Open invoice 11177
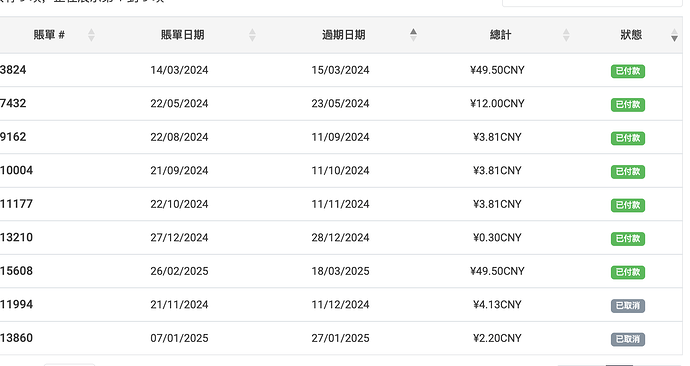This screenshot has width=690, height=366. pos(16,204)
